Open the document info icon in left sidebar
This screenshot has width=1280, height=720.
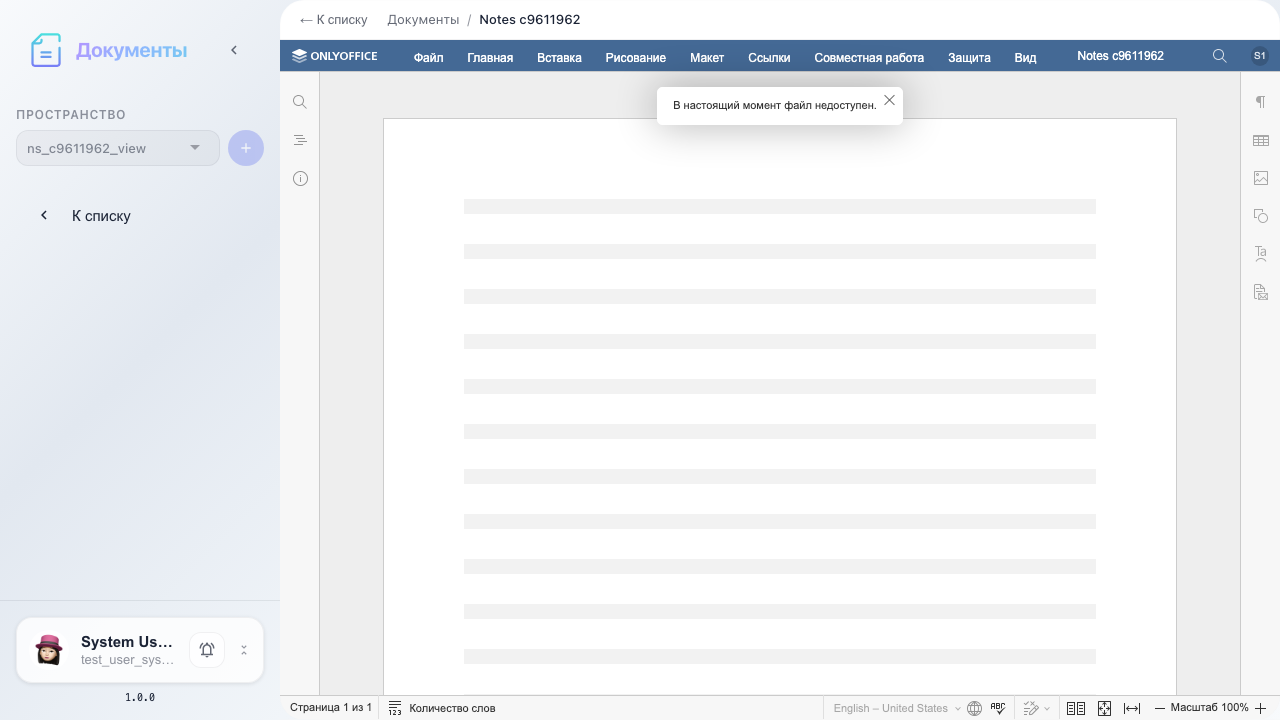300,178
